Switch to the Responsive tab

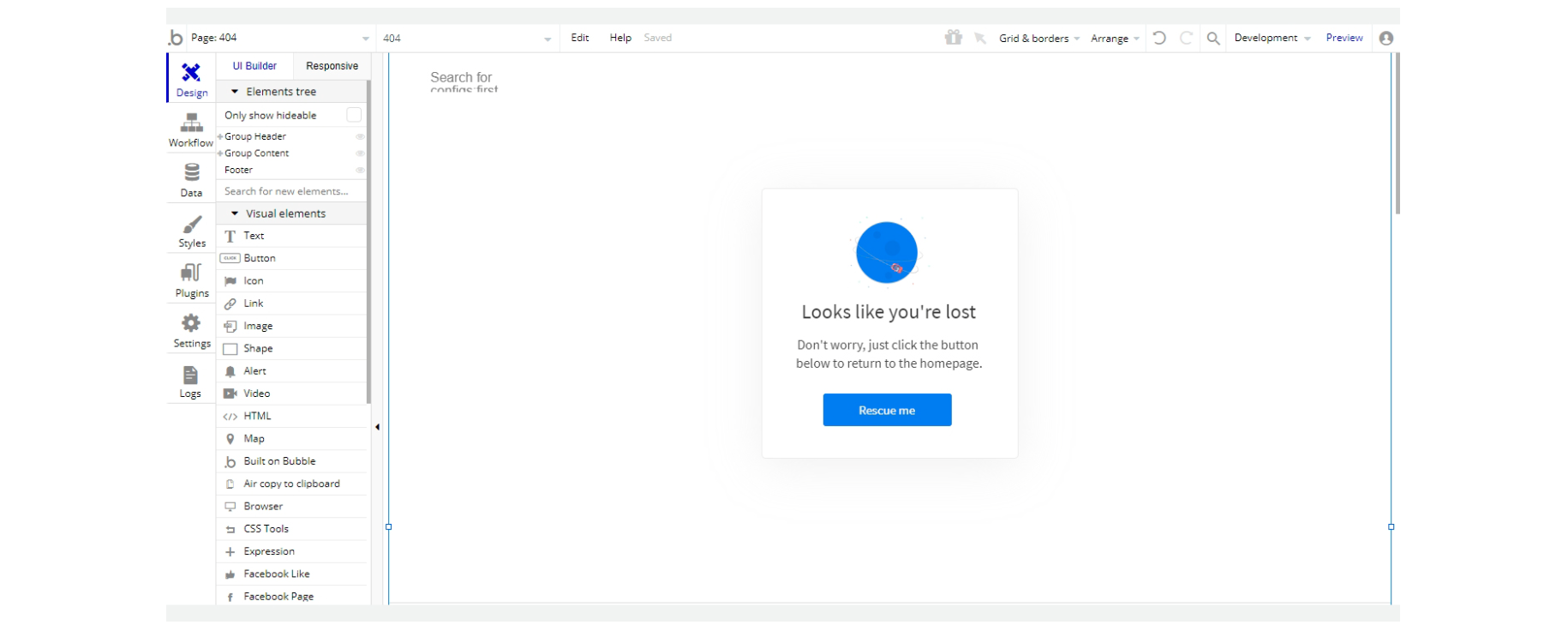332,66
